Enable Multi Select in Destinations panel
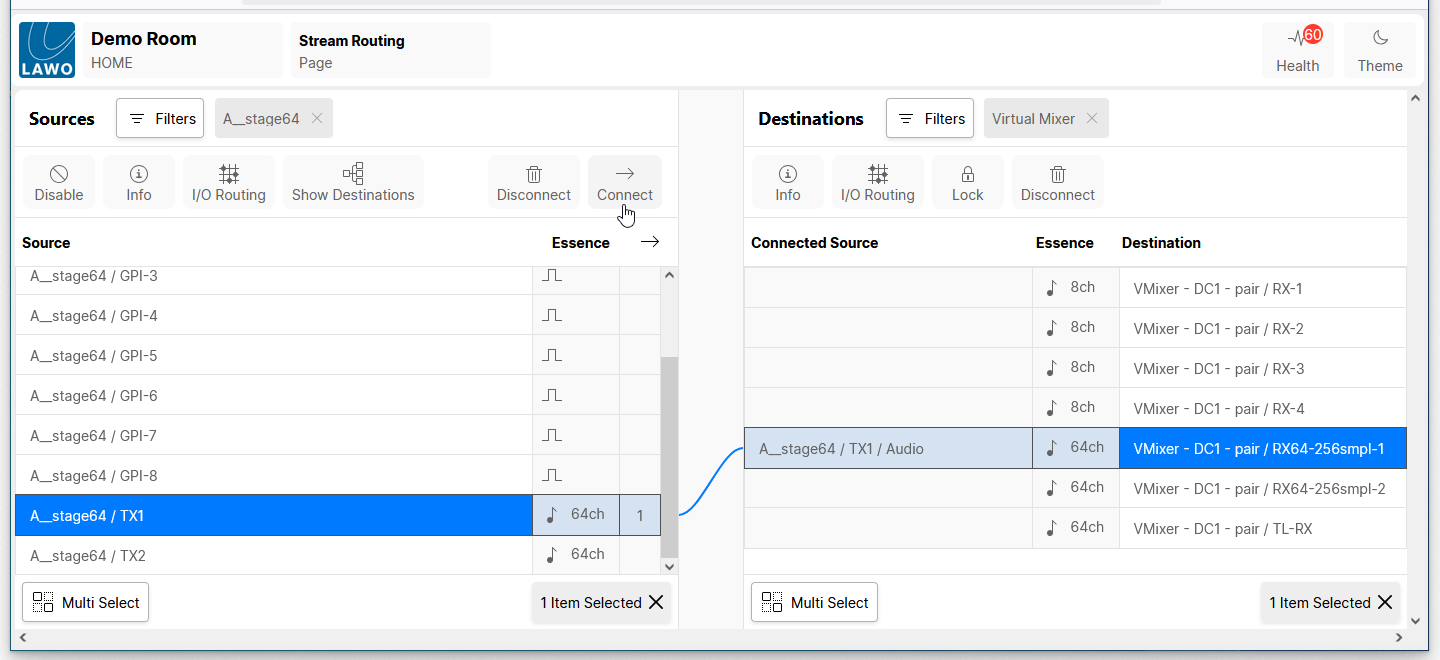The width and height of the screenshot is (1440, 660). 814,602
